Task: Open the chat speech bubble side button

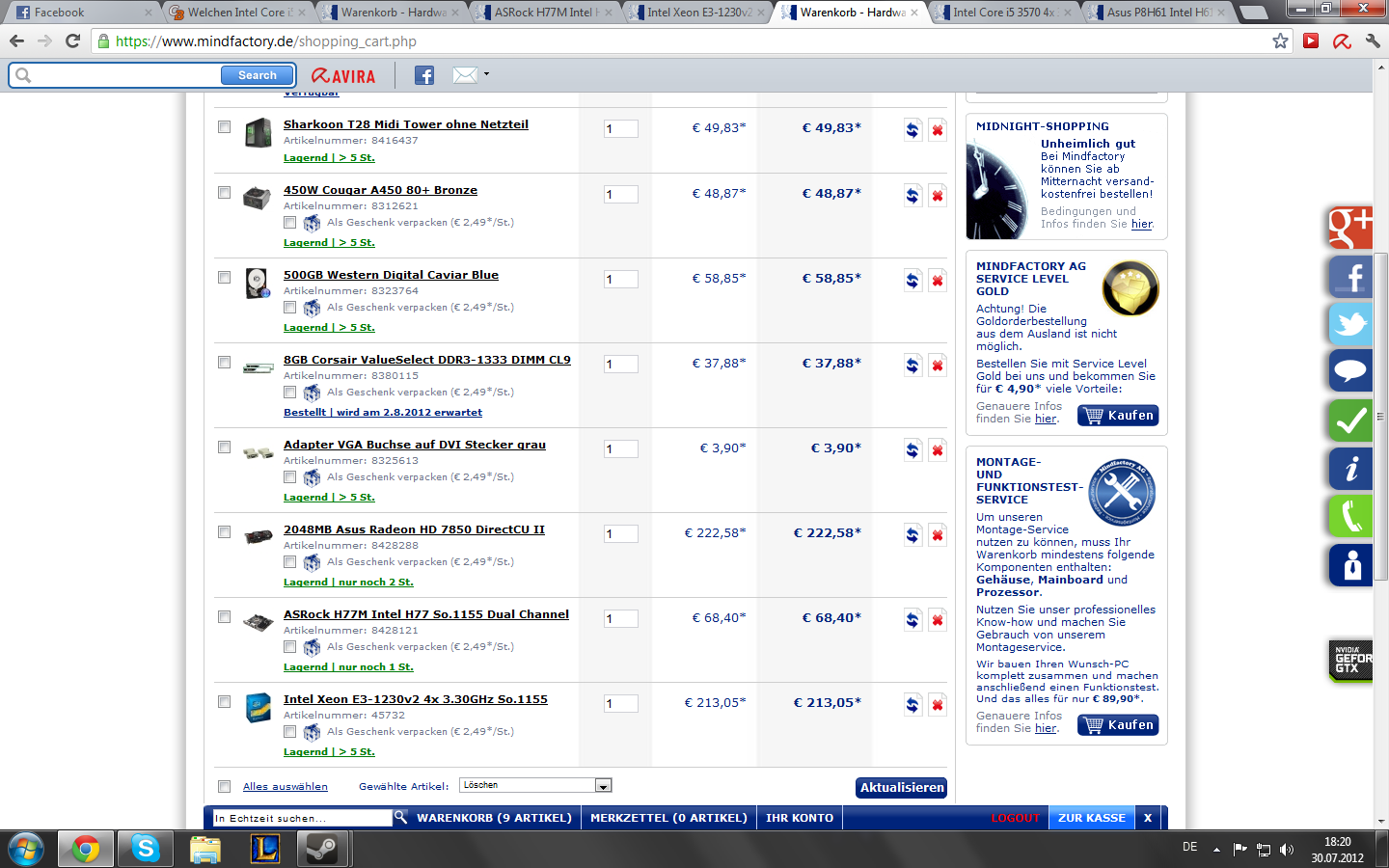Action: pyautogui.click(x=1350, y=370)
